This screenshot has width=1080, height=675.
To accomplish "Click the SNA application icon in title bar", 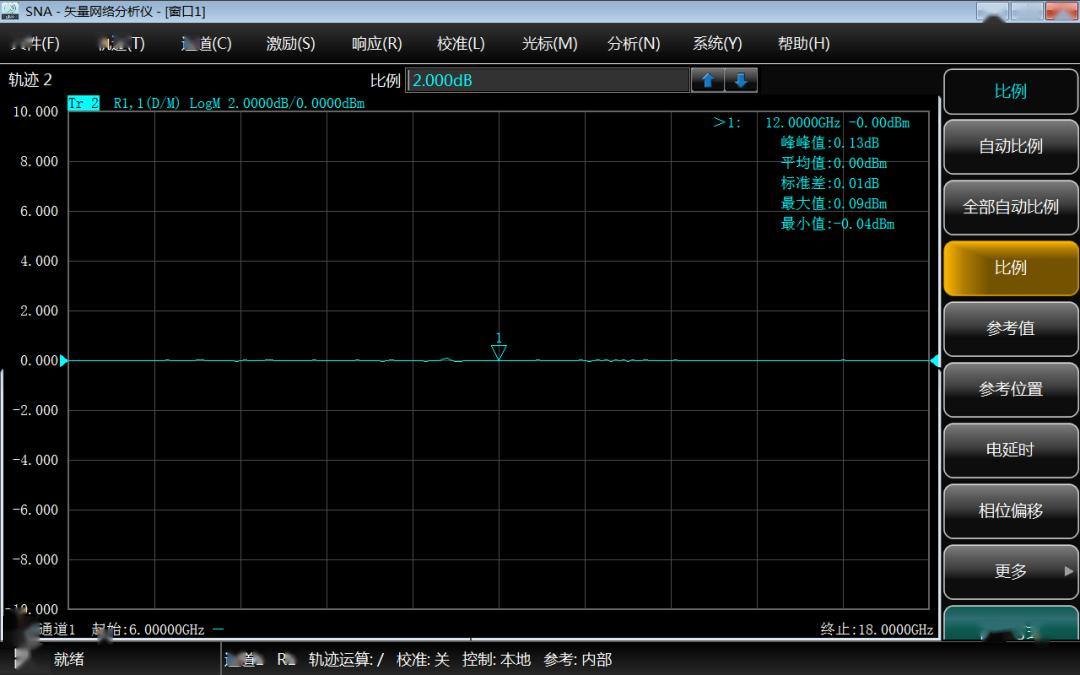I will coord(10,11).
